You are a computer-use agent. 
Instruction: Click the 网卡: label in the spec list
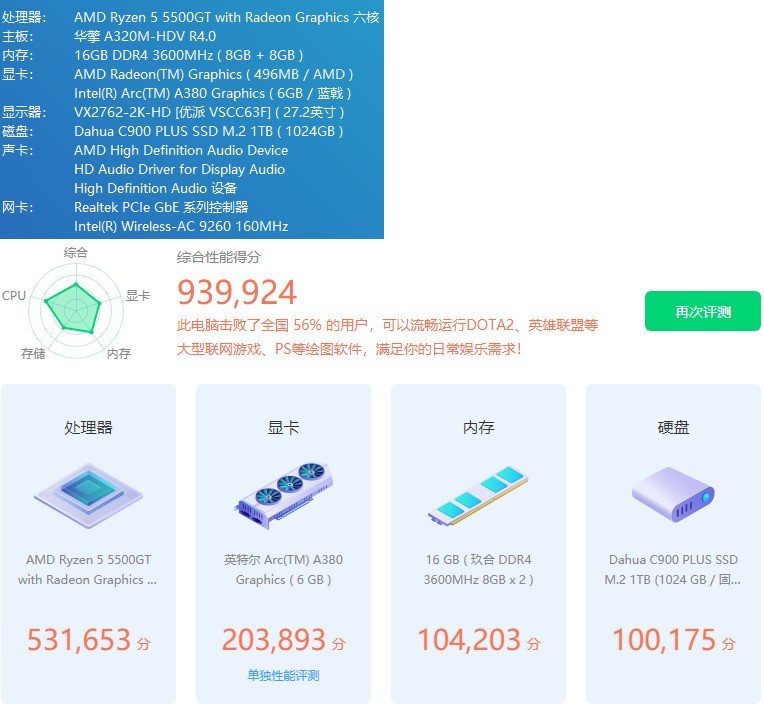[x=18, y=207]
